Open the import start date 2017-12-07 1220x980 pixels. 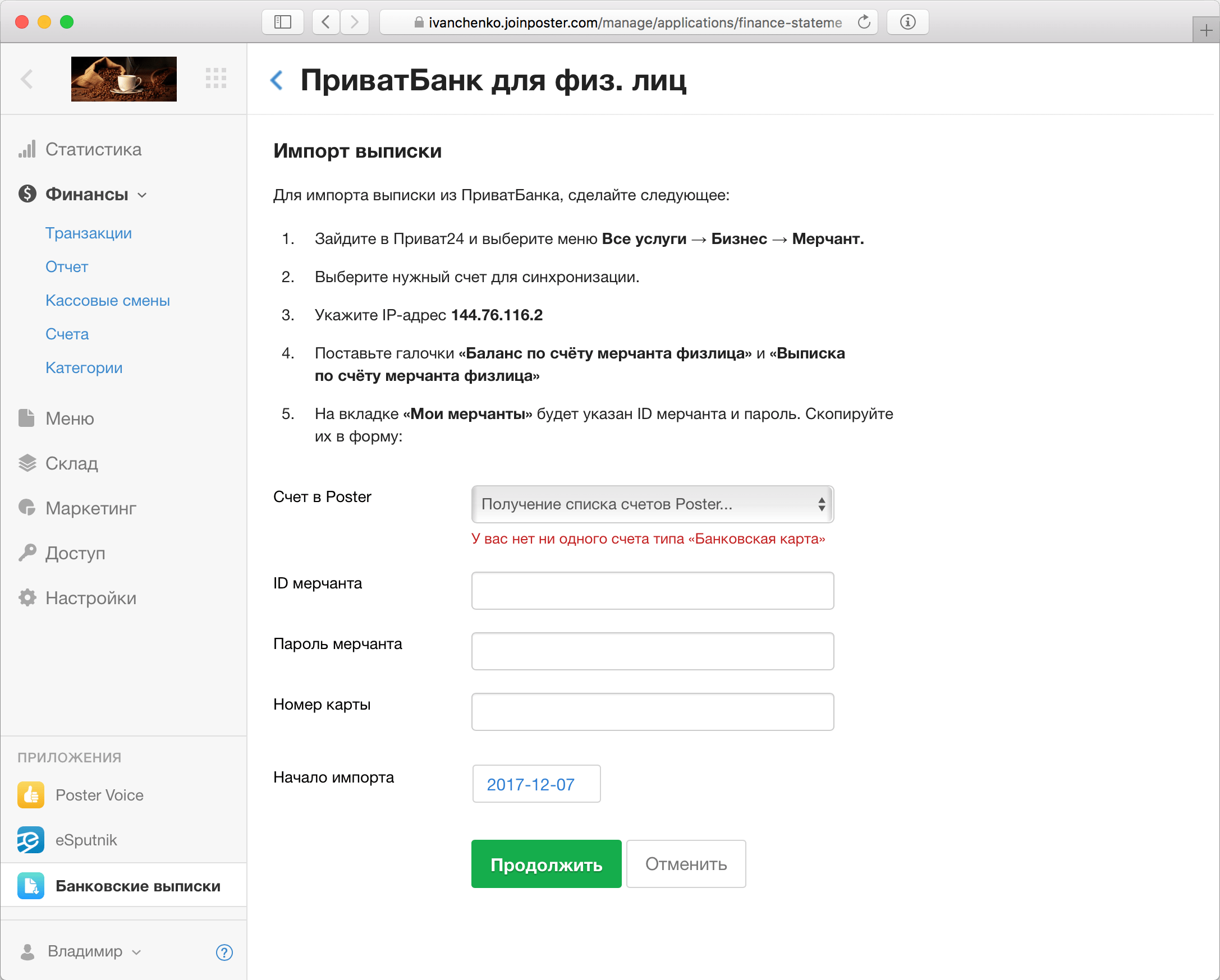(536, 784)
